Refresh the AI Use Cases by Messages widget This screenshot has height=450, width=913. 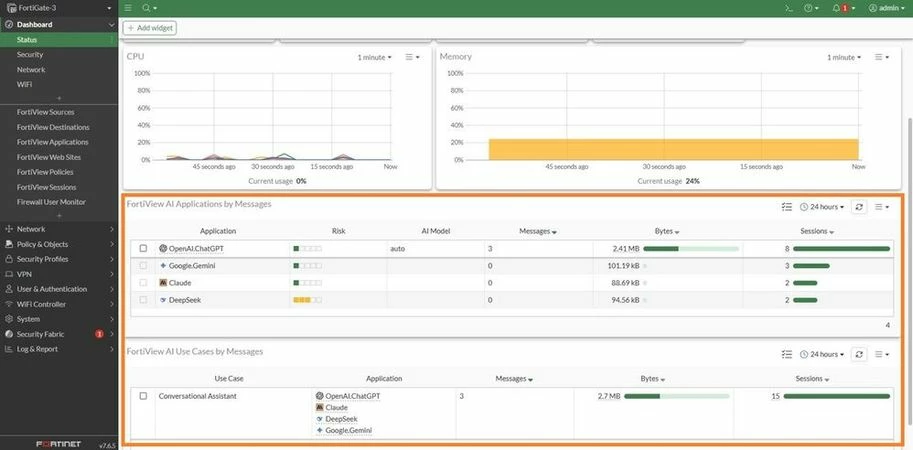coord(859,354)
